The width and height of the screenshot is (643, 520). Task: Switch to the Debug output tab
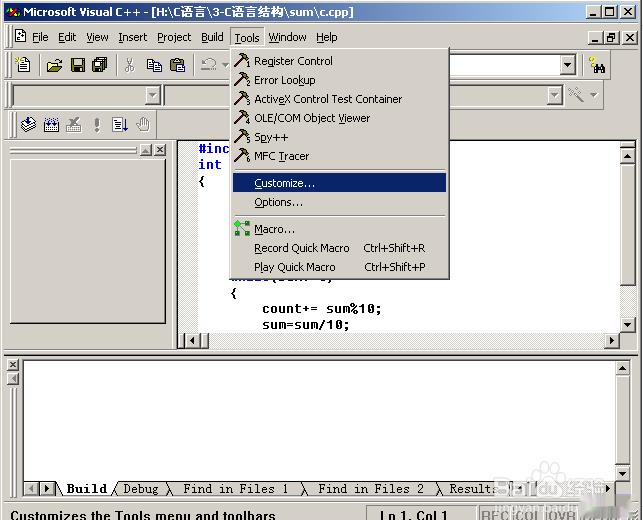click(141, 488)
